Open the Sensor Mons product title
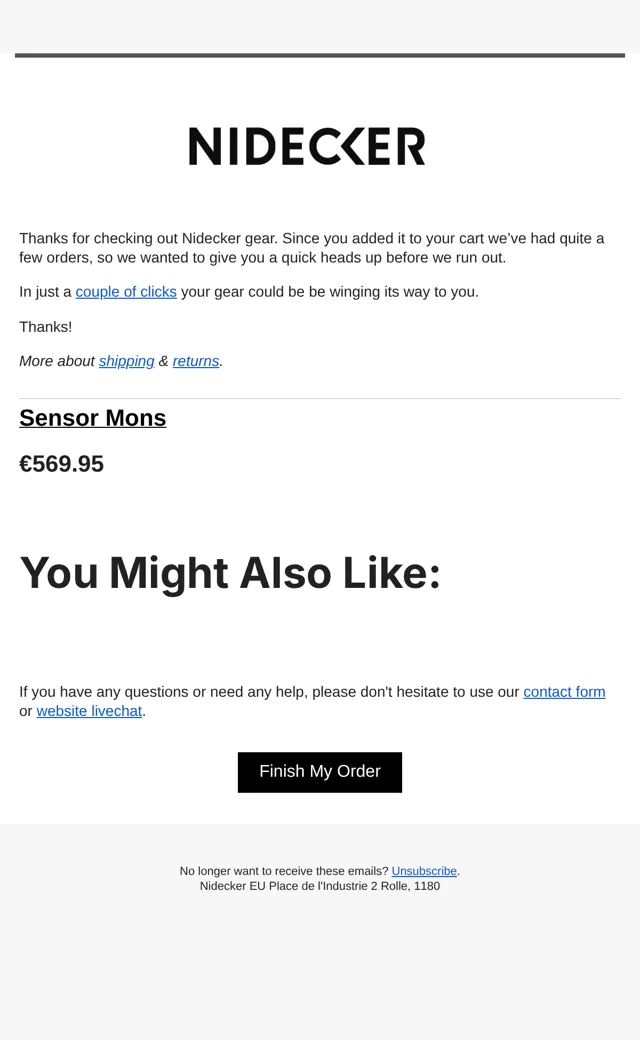Image resolution: width=640 pixels, height=1040 pixels. 93,418
